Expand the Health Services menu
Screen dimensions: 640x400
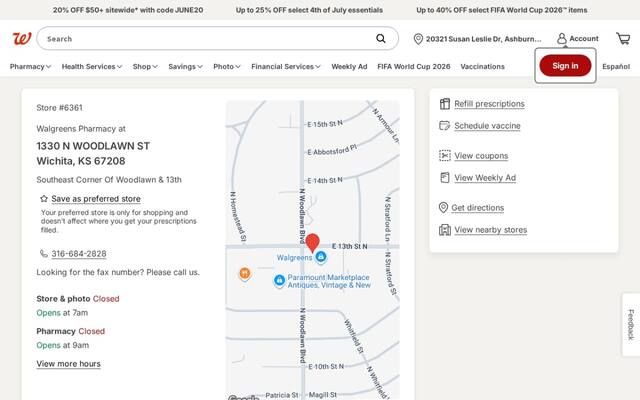[92, 67]
